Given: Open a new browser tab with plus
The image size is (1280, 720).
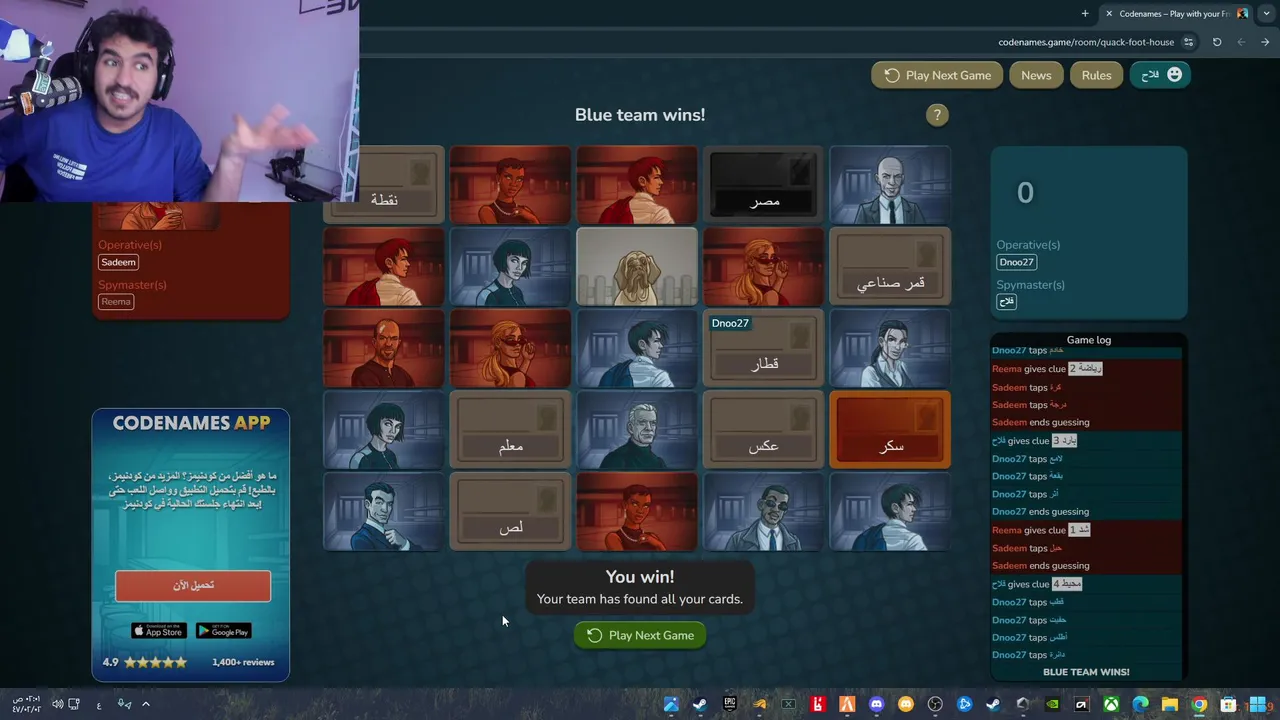Looking at the screenshot, I should pos(1085,13).
